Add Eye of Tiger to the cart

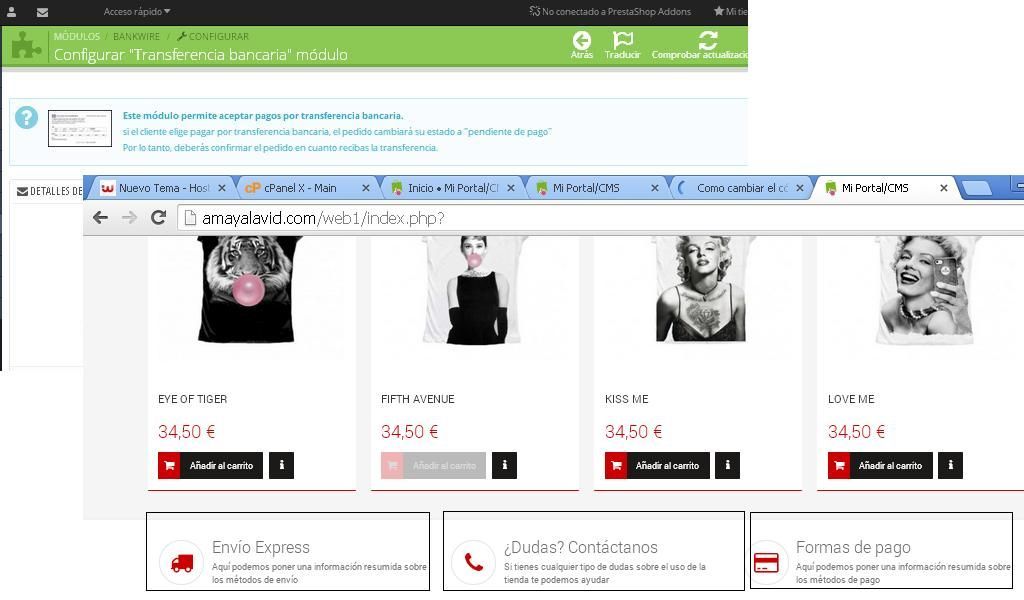pos(210,466)
